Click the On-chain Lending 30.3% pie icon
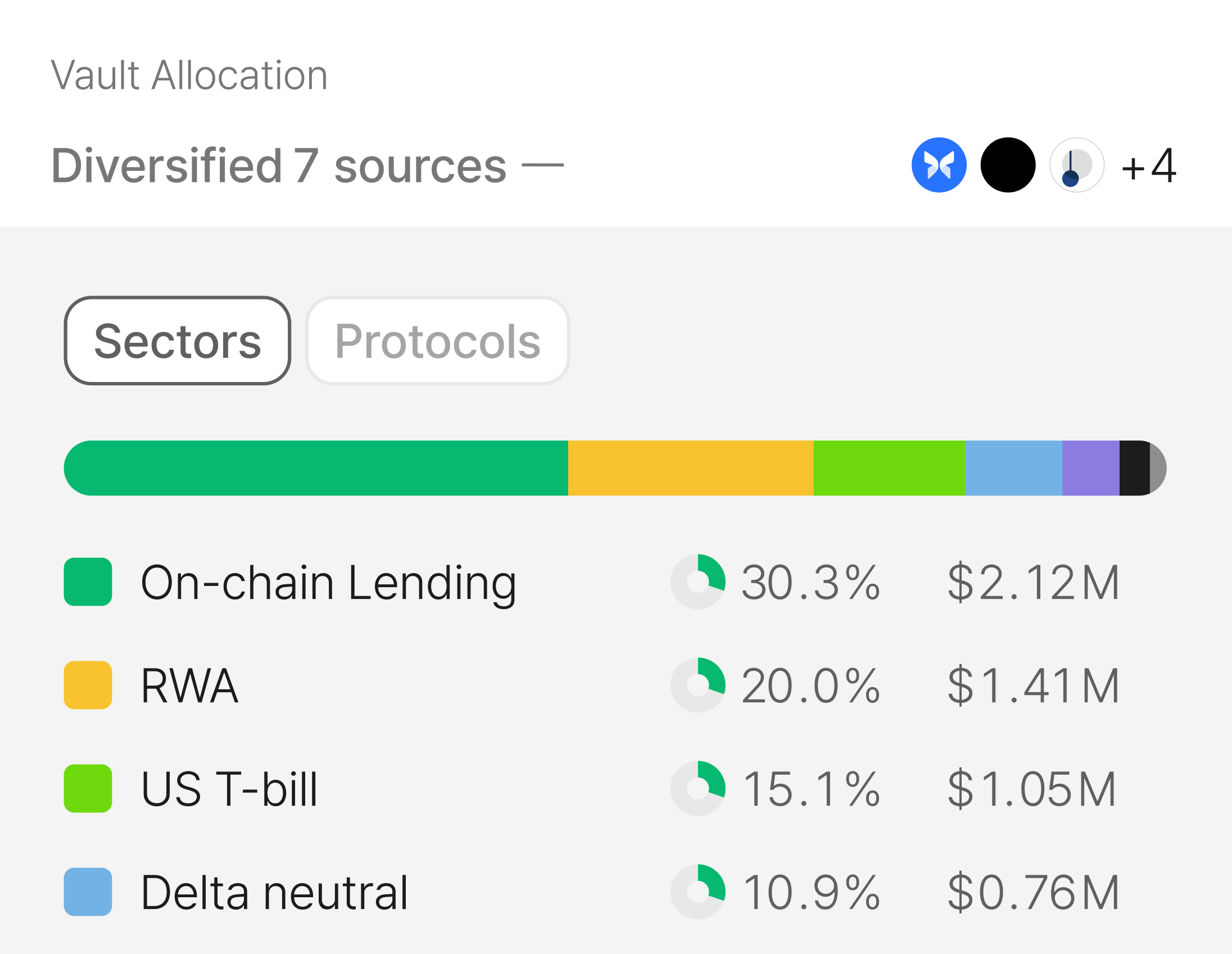 tap(698, 582)
